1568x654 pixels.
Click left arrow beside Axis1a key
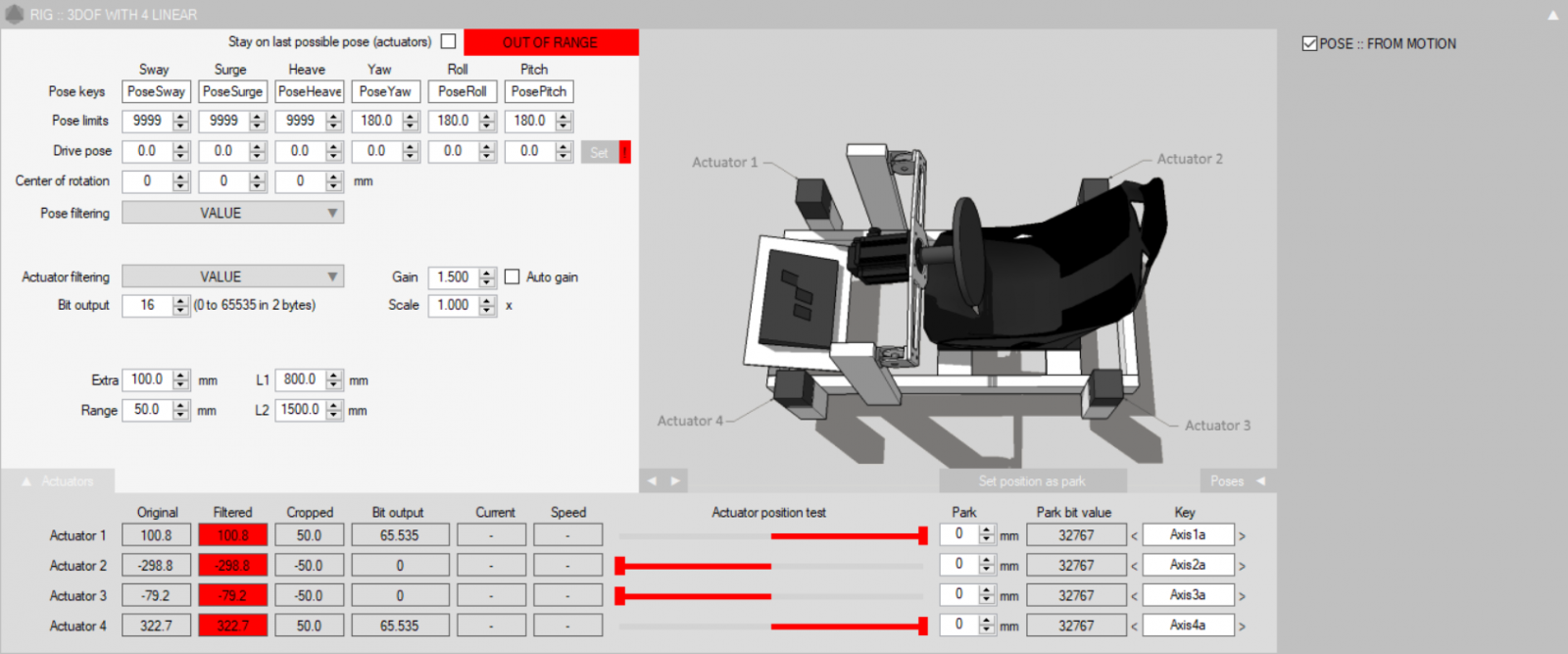pyautogui.click(x=1134, y=536)
